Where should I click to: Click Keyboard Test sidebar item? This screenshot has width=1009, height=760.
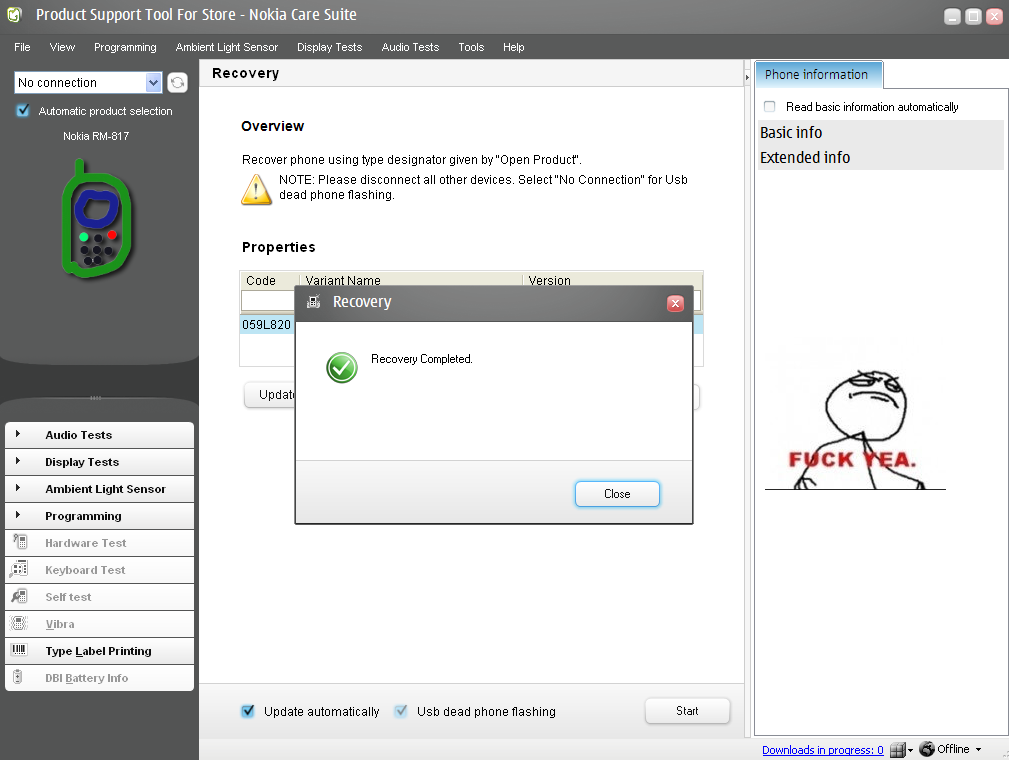[99, 570]
